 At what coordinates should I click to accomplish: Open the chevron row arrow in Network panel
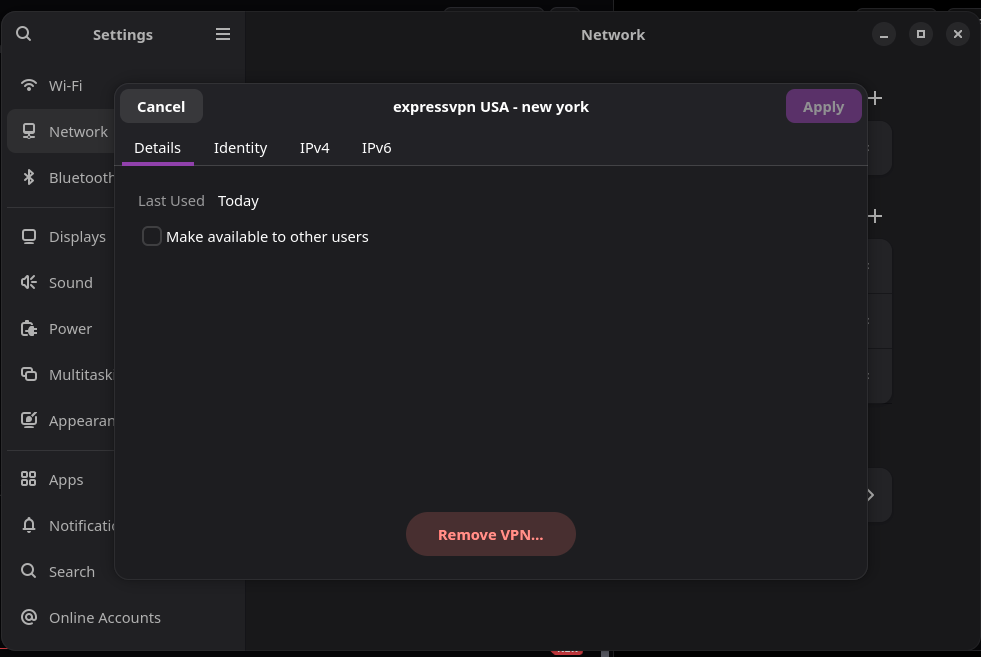click(x=871, y=495)
